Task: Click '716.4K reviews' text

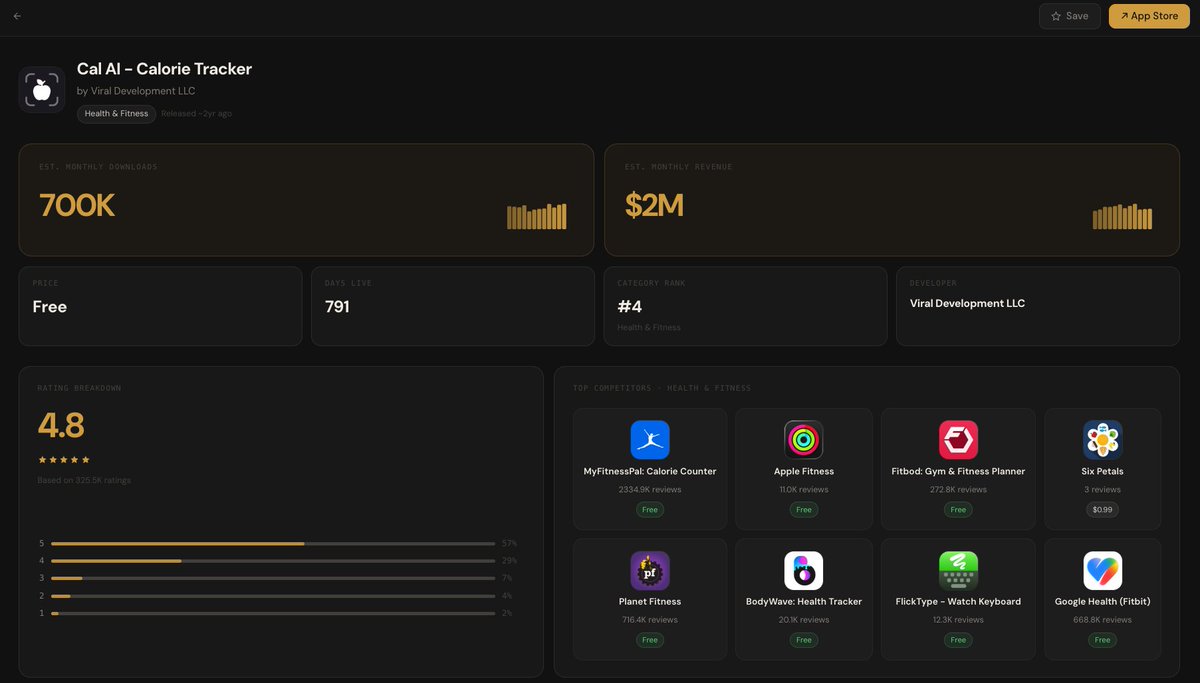Action: coord(650,620)
